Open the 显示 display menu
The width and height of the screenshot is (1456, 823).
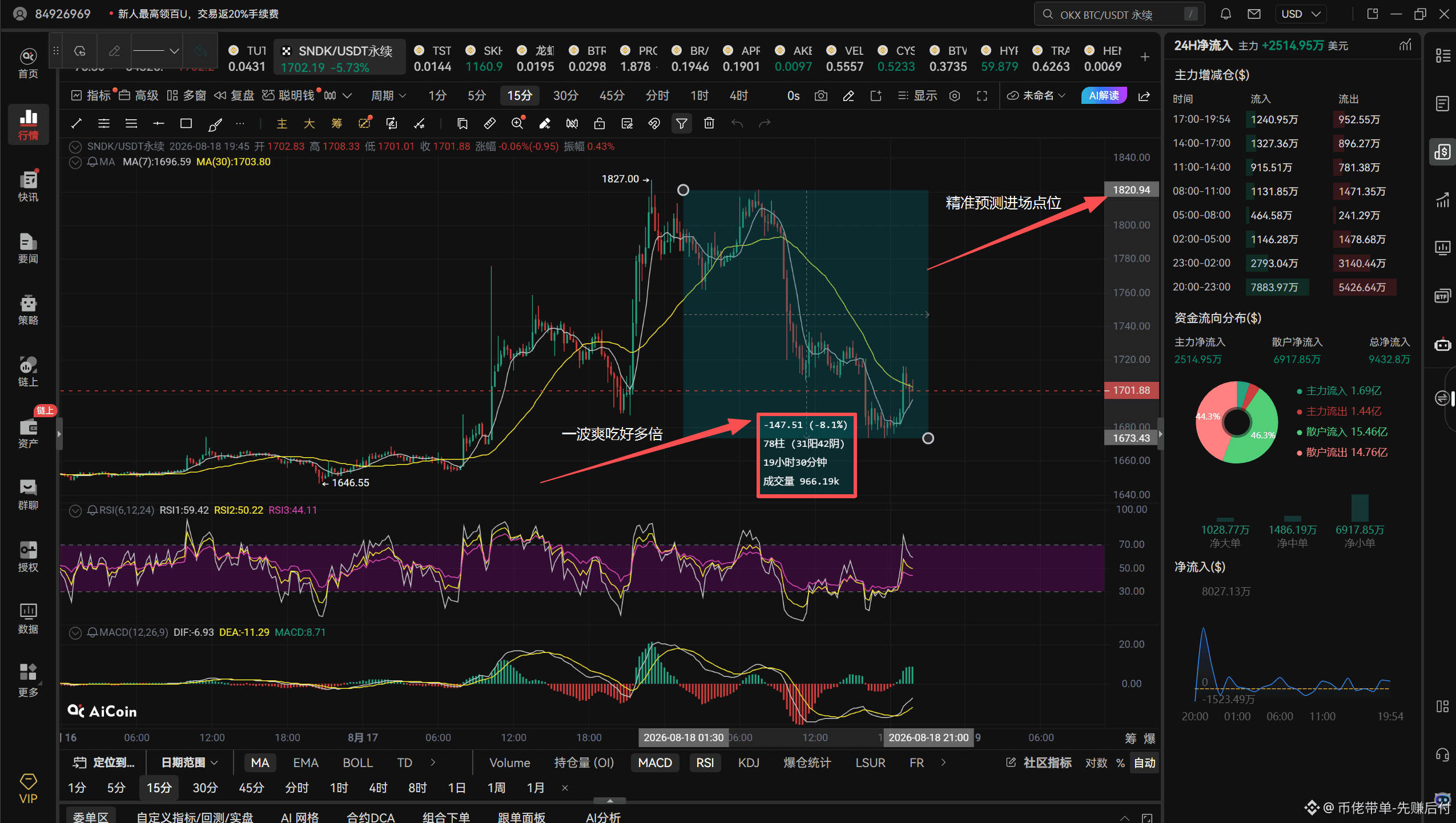pyautogui.click(x=917, y=96)
